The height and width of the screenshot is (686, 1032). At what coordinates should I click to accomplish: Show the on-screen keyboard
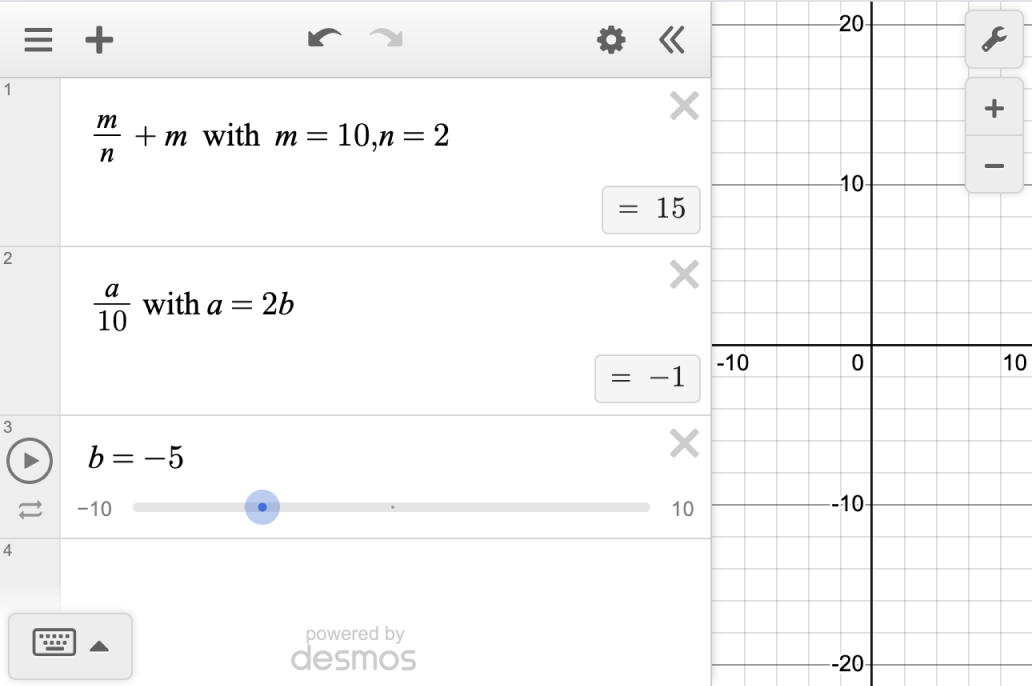tap(54, 644)
